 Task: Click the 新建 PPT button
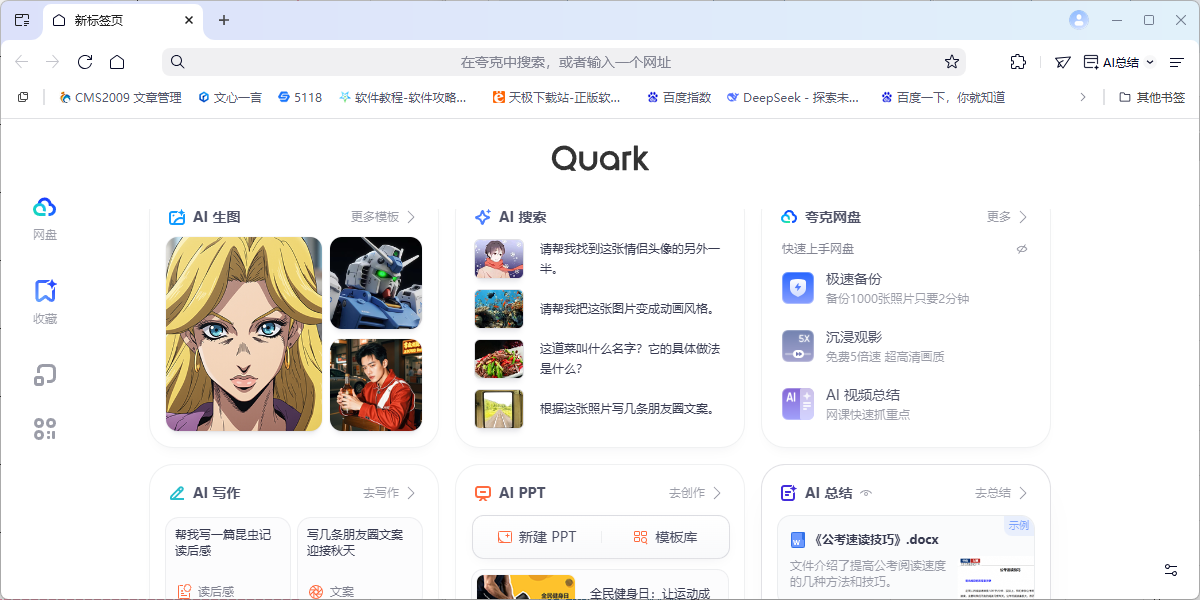(537, 537)
